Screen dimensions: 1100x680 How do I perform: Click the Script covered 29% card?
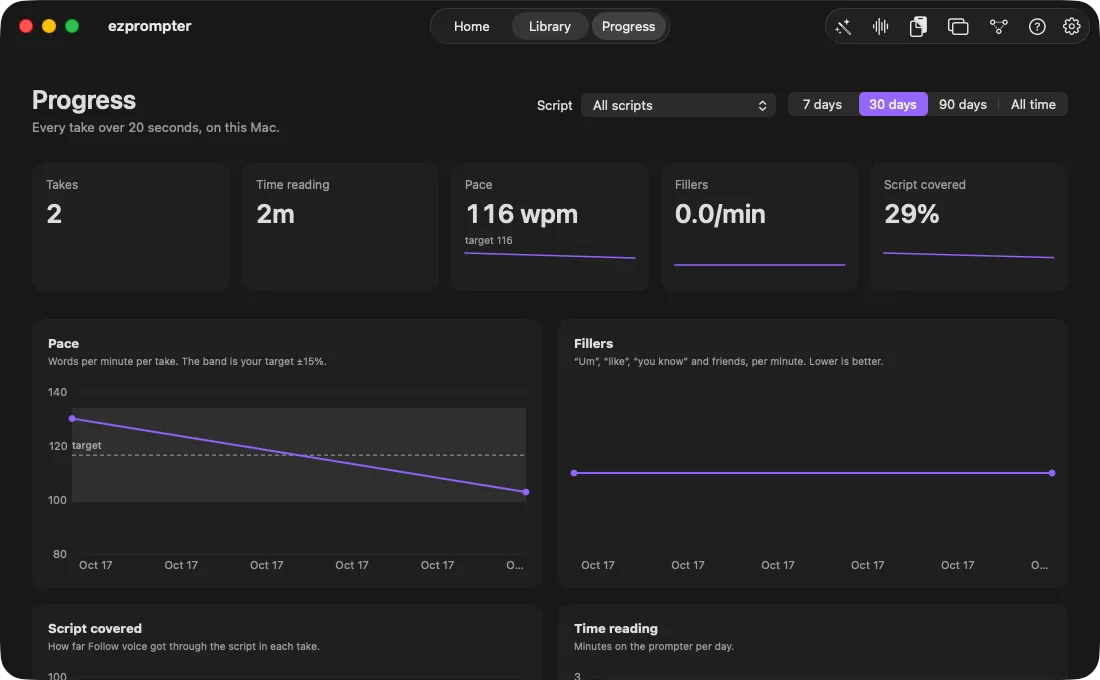coord(969,227)
